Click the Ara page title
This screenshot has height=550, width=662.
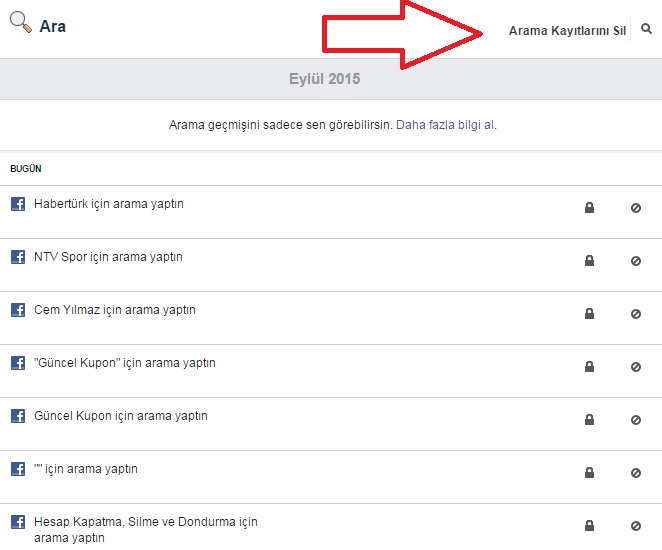pyautogui.click(x=53, y=26)
